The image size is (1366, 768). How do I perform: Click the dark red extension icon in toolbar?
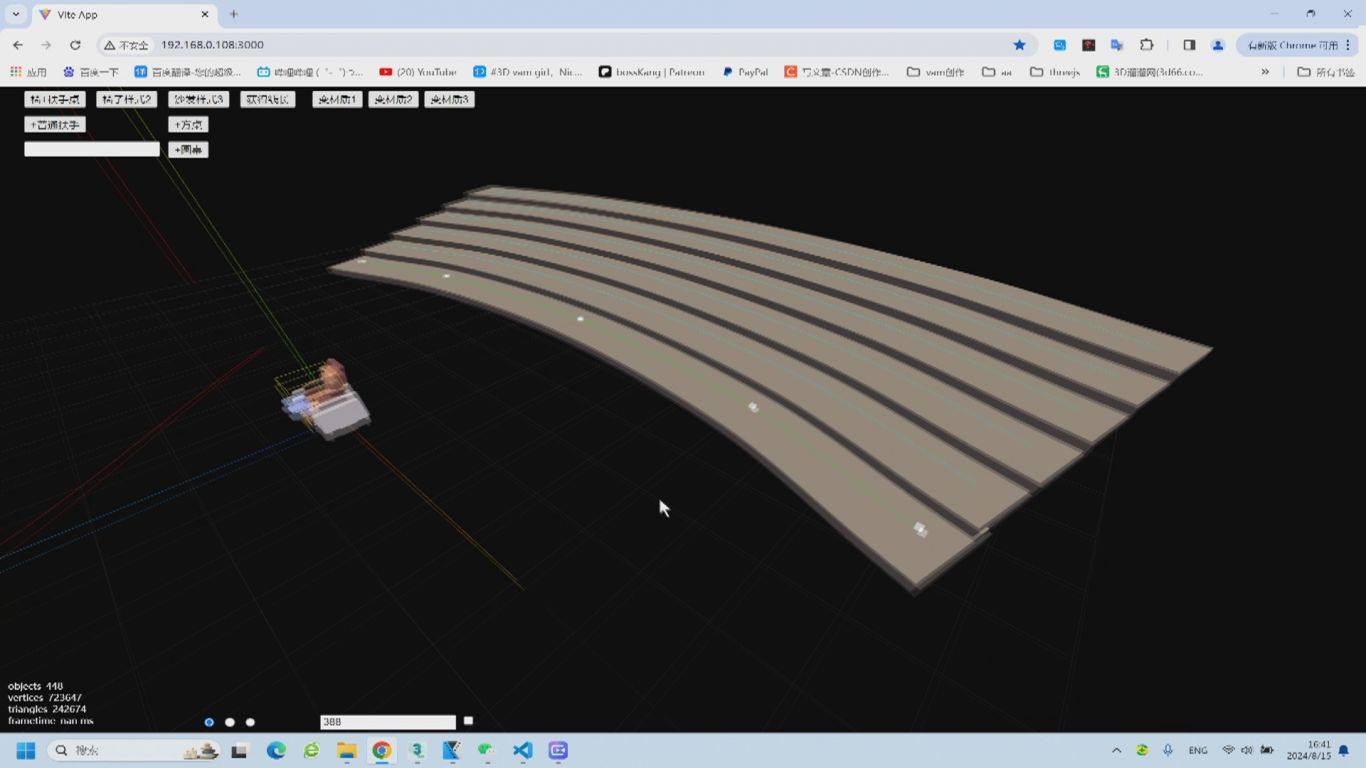(1089, 45)
